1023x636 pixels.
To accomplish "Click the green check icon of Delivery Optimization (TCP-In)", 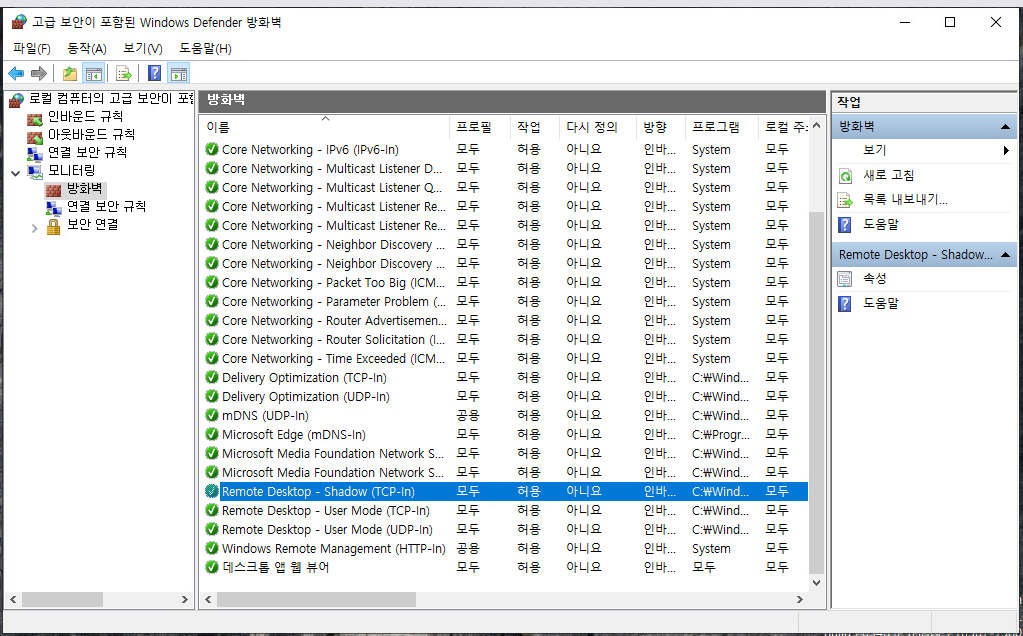I will click(x=211, y=378).
